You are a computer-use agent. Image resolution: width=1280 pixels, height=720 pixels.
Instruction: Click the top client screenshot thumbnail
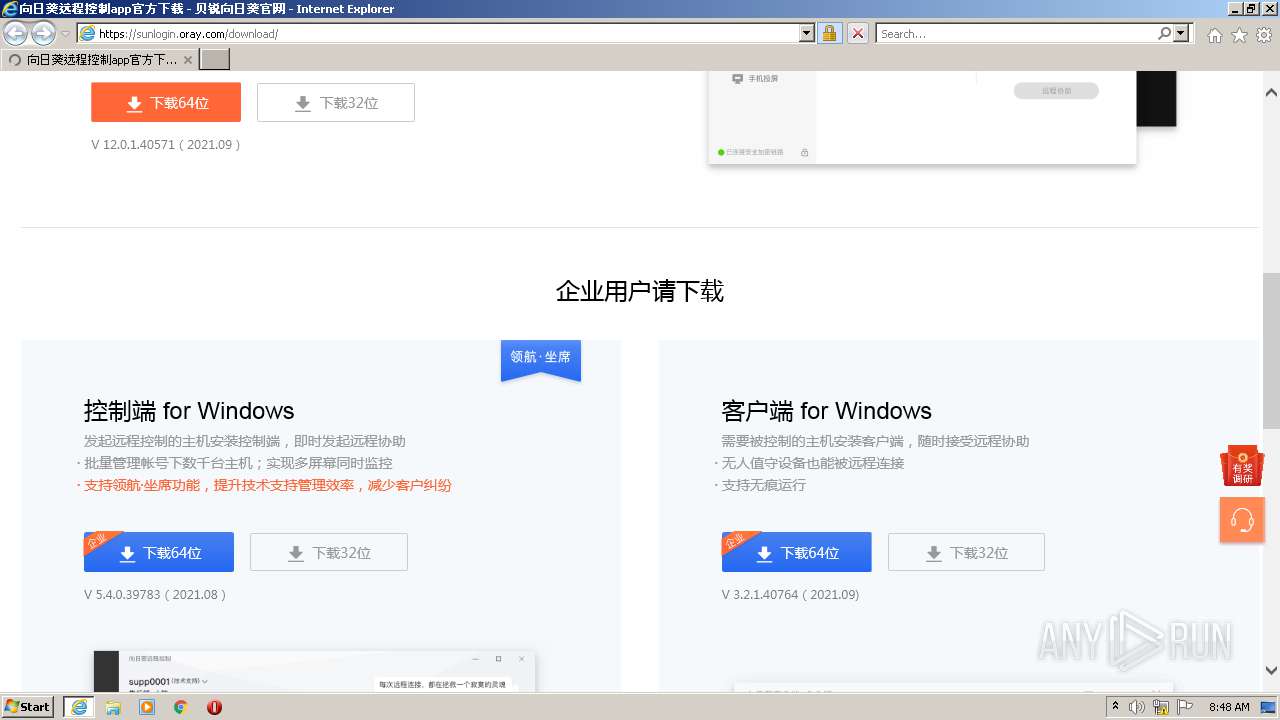point(942,118)
